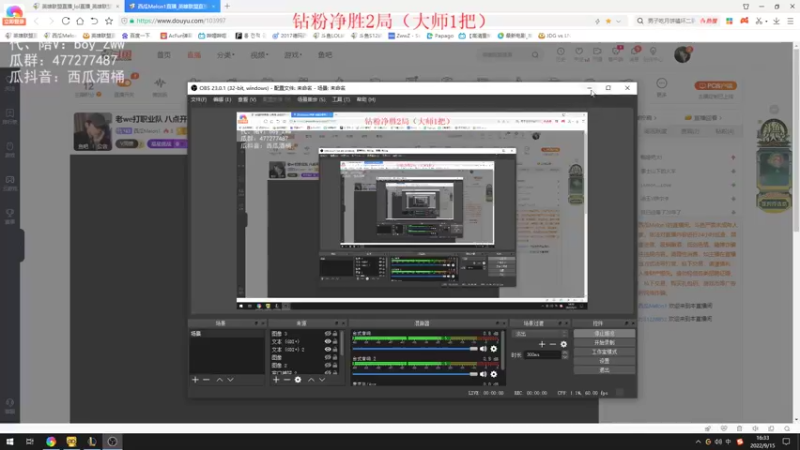Open the 编辑(E) menu in OBS

click(222, 99)
